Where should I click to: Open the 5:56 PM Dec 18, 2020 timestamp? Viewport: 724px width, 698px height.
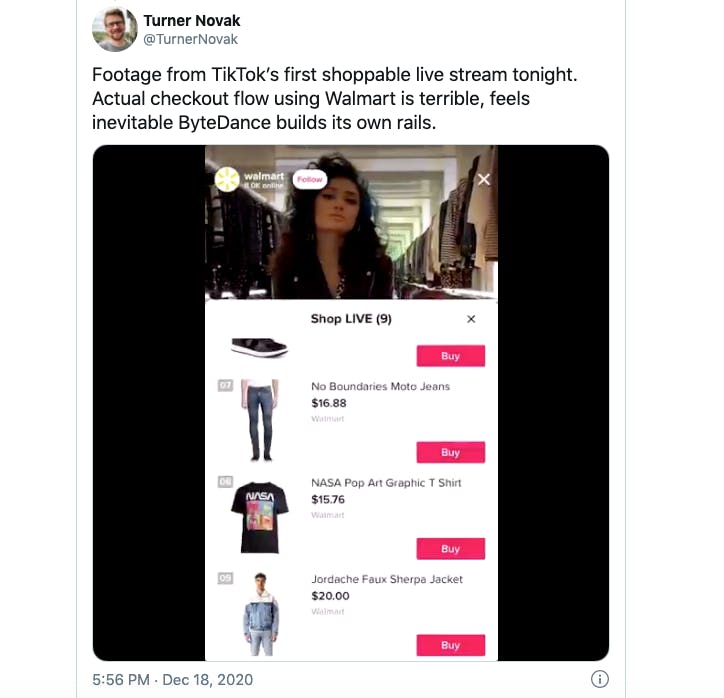click(173, 680)
